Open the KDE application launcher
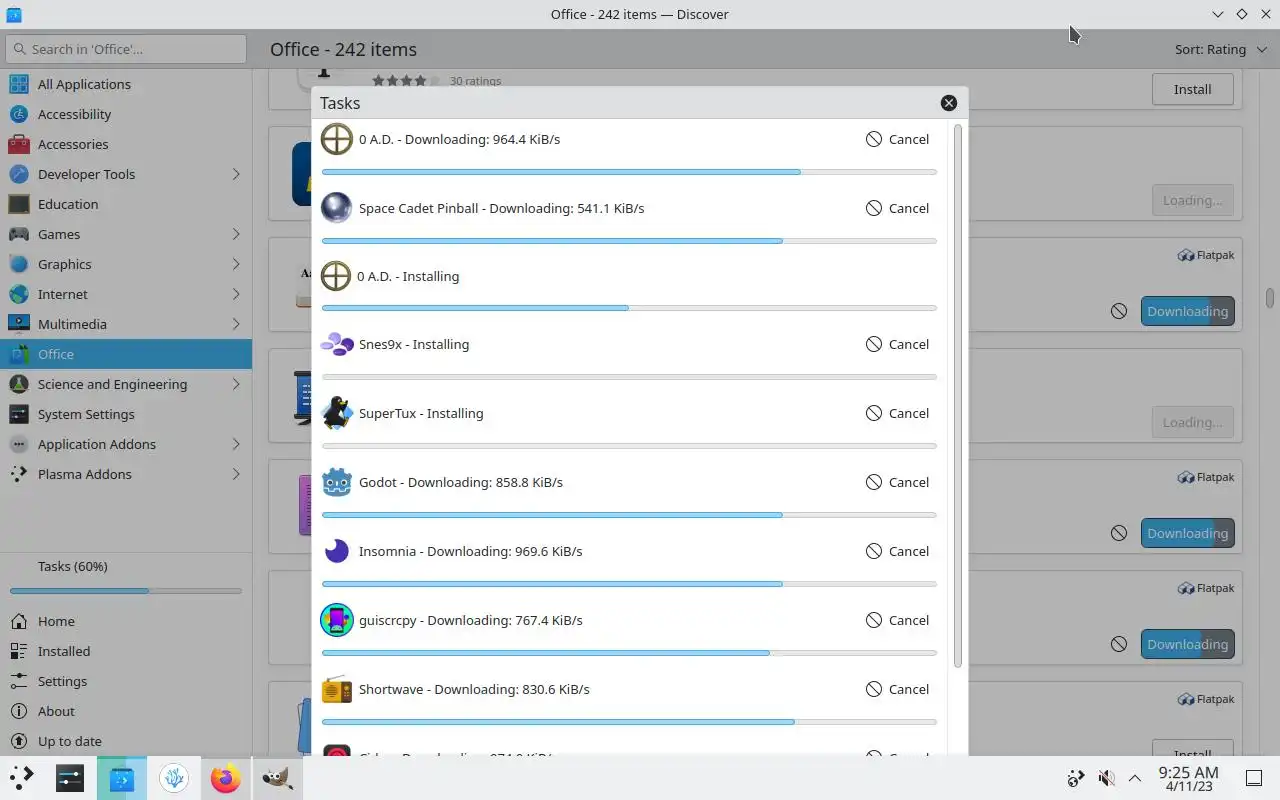Image resolution: width=1280 pixels, height=800 pixels. pyautogui.click(x=22, y=778)
